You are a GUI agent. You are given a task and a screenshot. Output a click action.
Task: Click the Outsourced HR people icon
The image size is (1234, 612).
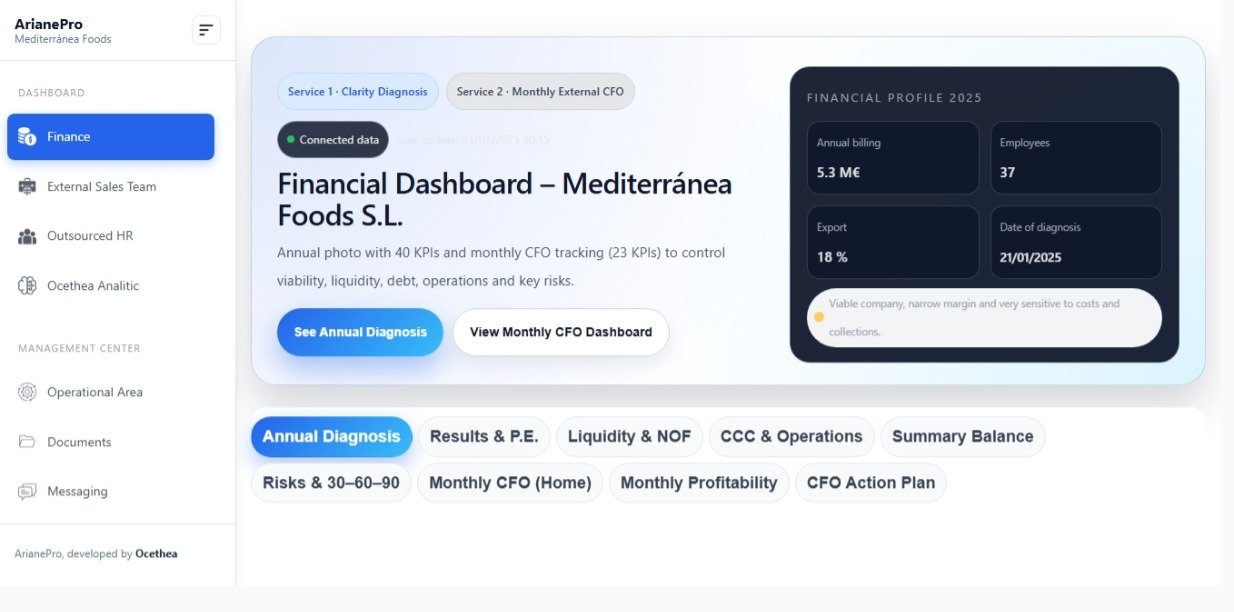(x=28, y=236)
